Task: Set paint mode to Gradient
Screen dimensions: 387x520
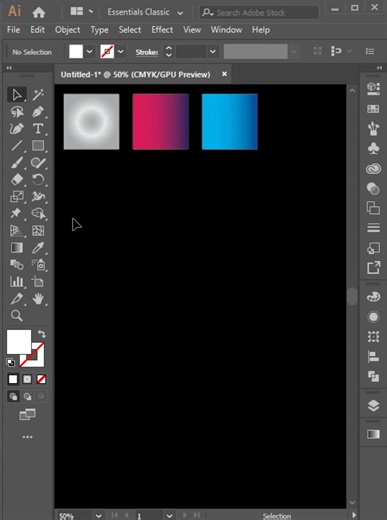Action: (27, 379)
